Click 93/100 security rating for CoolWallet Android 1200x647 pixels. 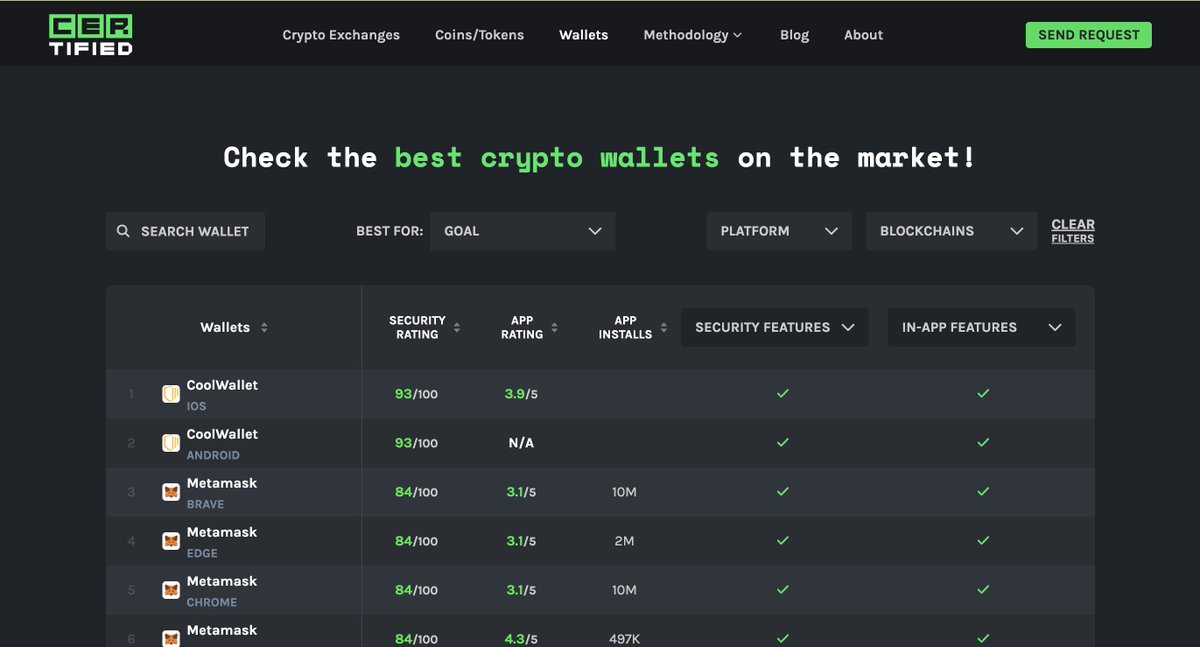416,443
